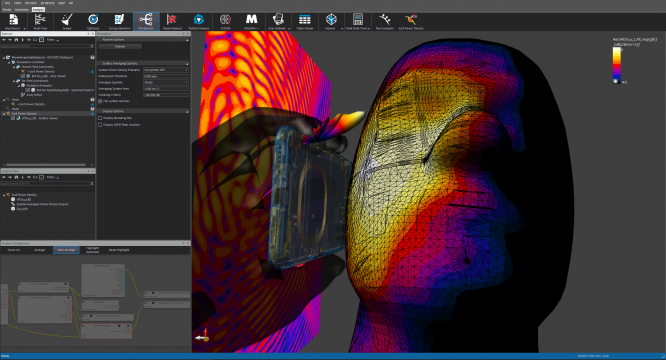
Task: Click the Explorer forward arrow icon
Action: (x=10, y=40)
